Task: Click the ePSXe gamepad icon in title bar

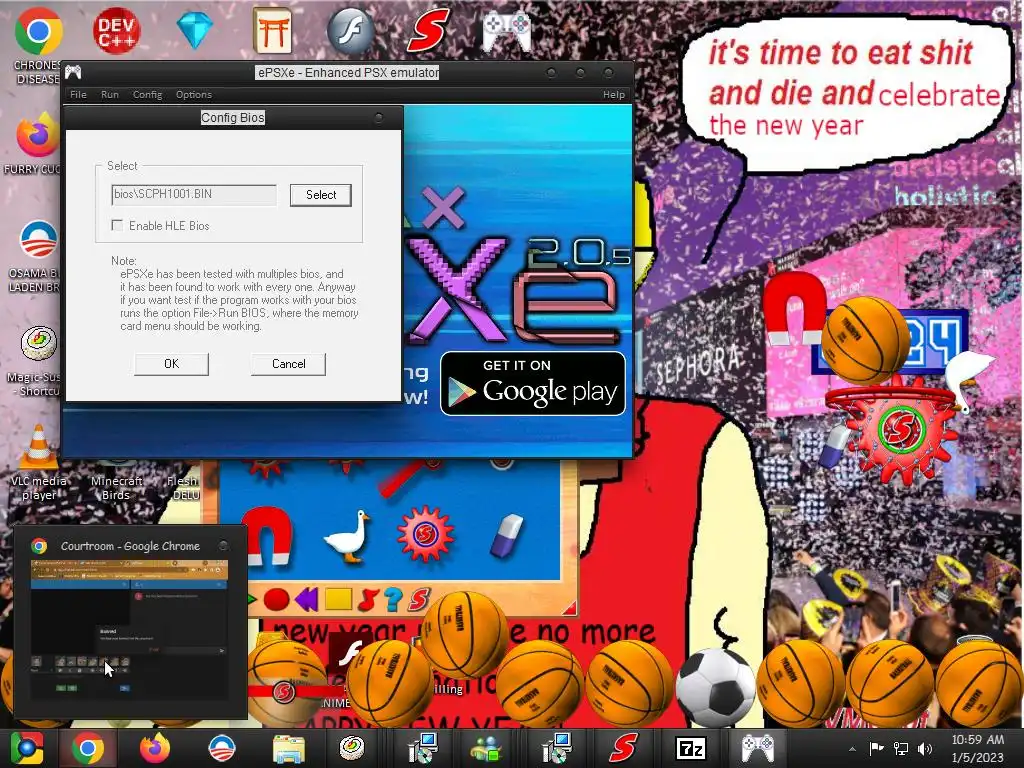Action: [x=74, y=72]
